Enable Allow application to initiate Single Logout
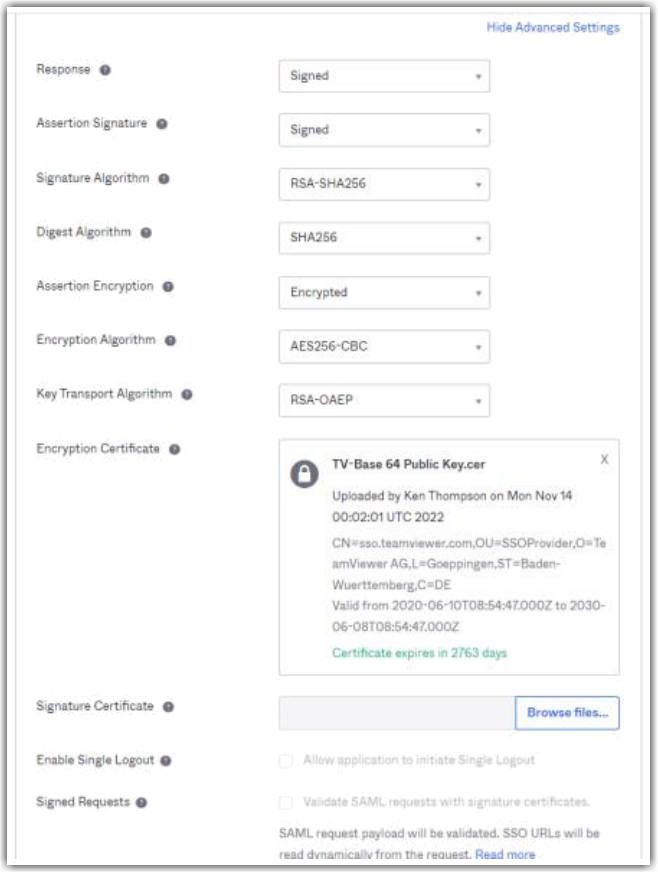Viewport: 658px width, 873px height. (x=287, y=761)
